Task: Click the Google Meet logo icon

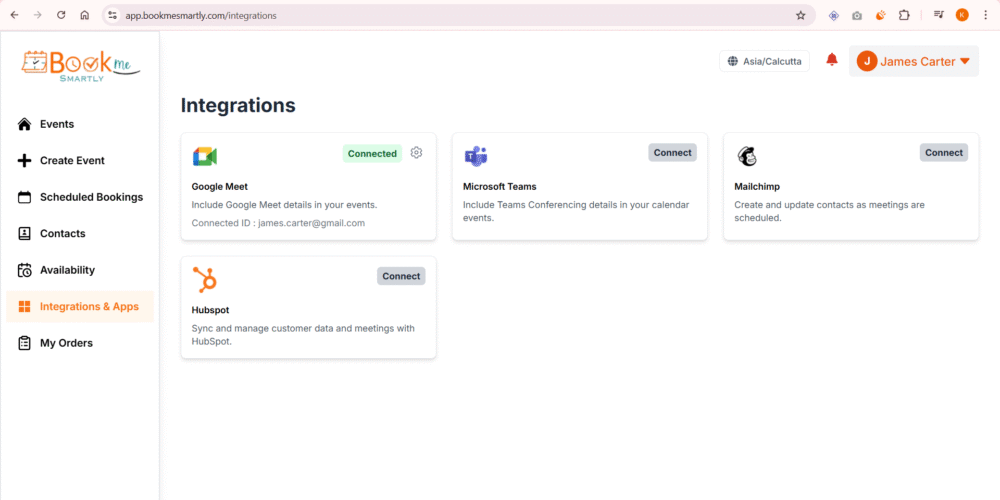Action: point(205,156)
